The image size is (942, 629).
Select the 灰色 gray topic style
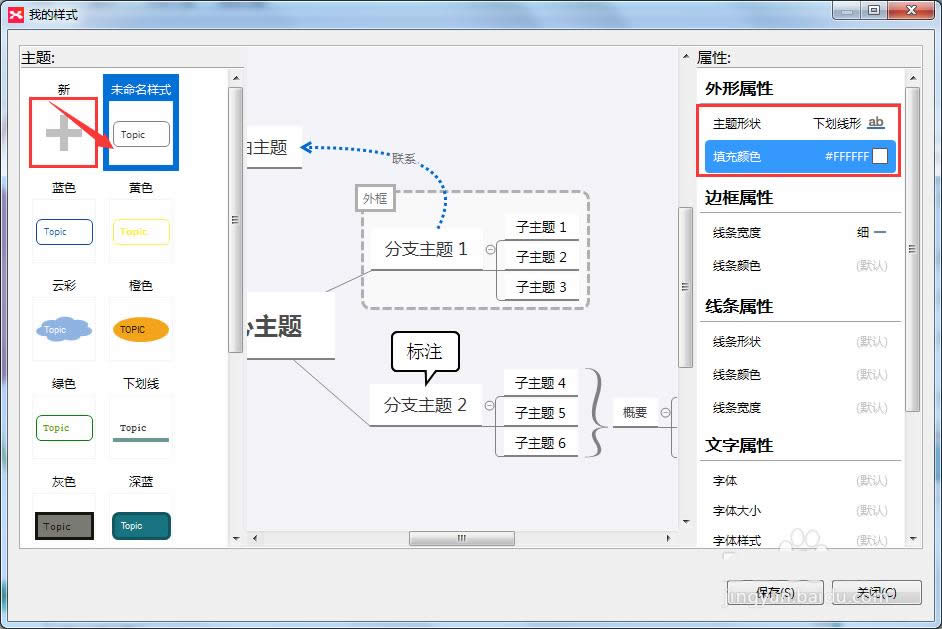63,525
